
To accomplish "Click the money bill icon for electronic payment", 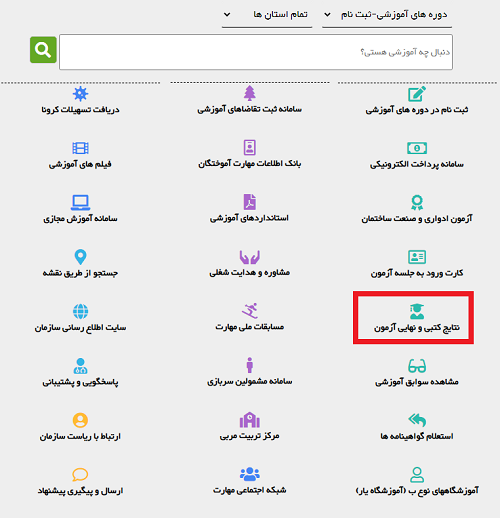I will click(417, 148).
